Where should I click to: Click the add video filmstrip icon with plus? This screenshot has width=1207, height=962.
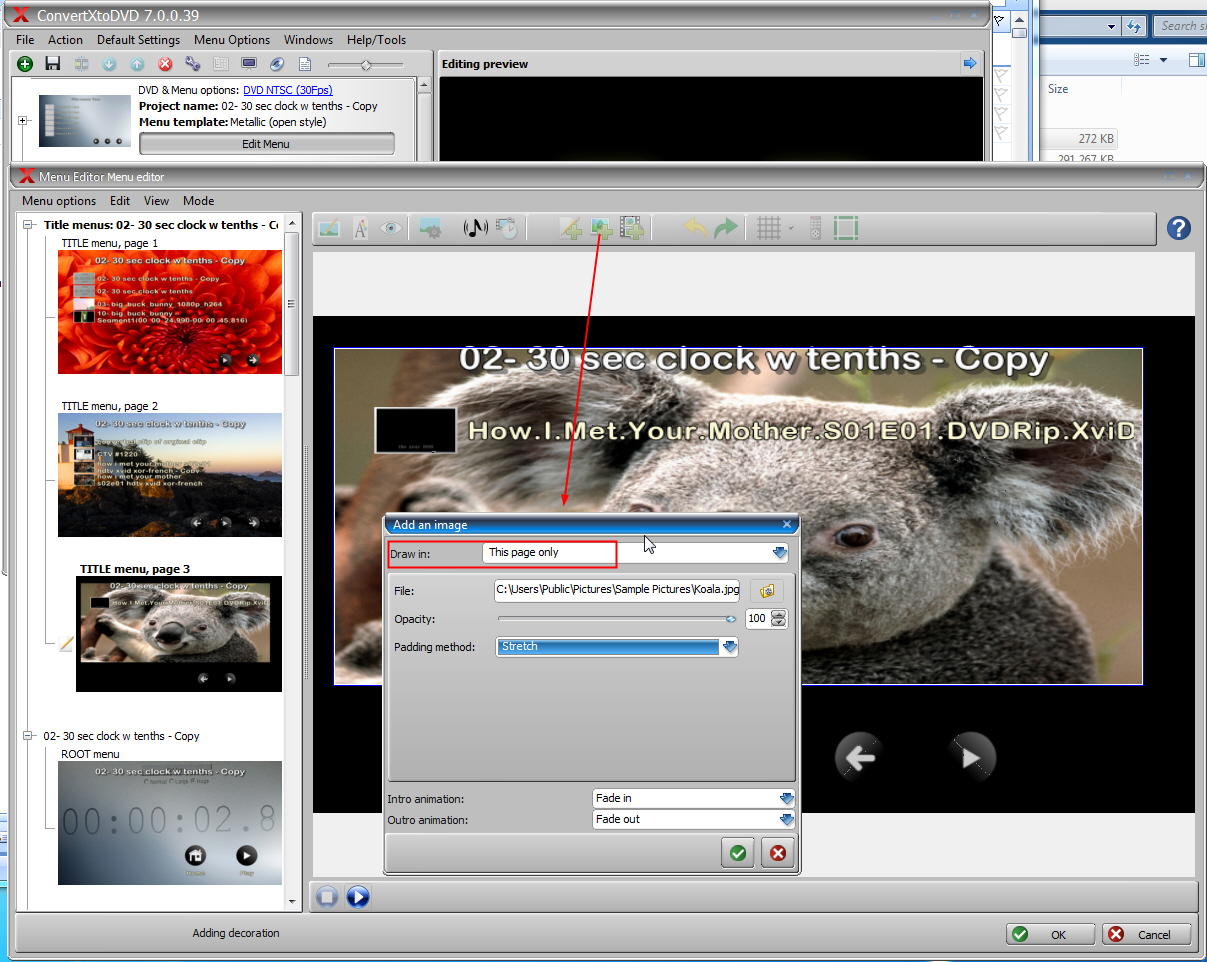click(632, 228)
